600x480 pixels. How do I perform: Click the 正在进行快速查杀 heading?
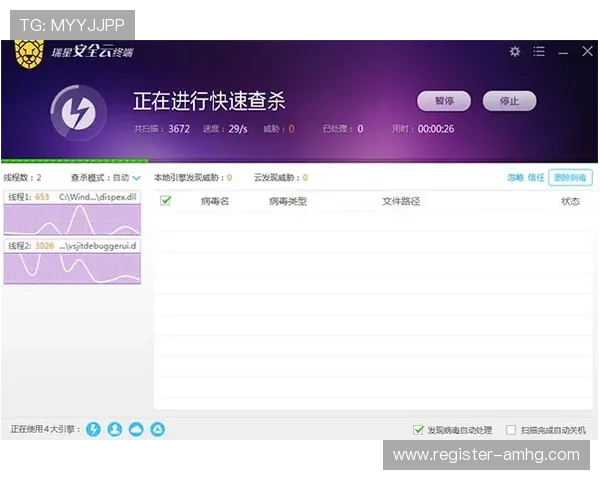click(x=209, y=101)
